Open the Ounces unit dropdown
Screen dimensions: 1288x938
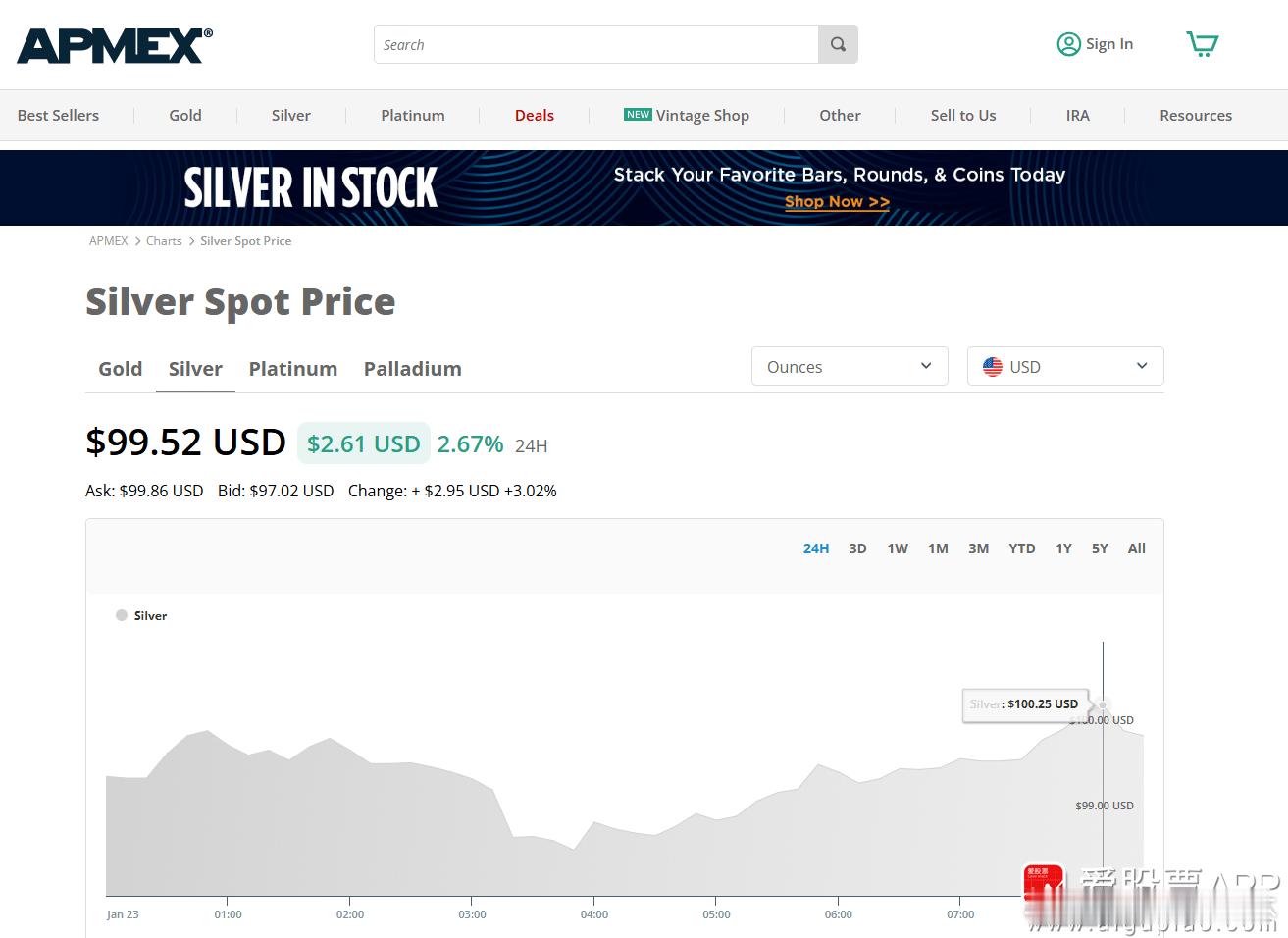pos(850,366)
